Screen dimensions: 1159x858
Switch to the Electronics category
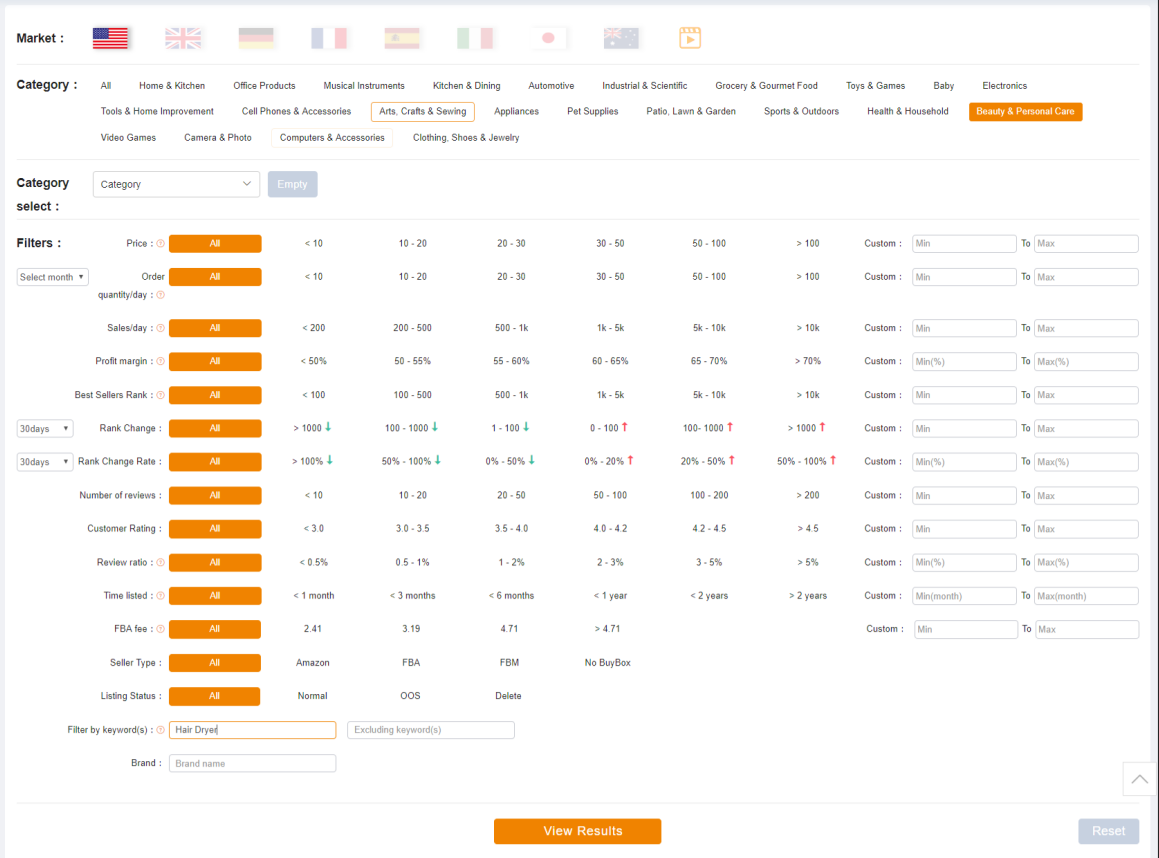(x=1005, y=86)
